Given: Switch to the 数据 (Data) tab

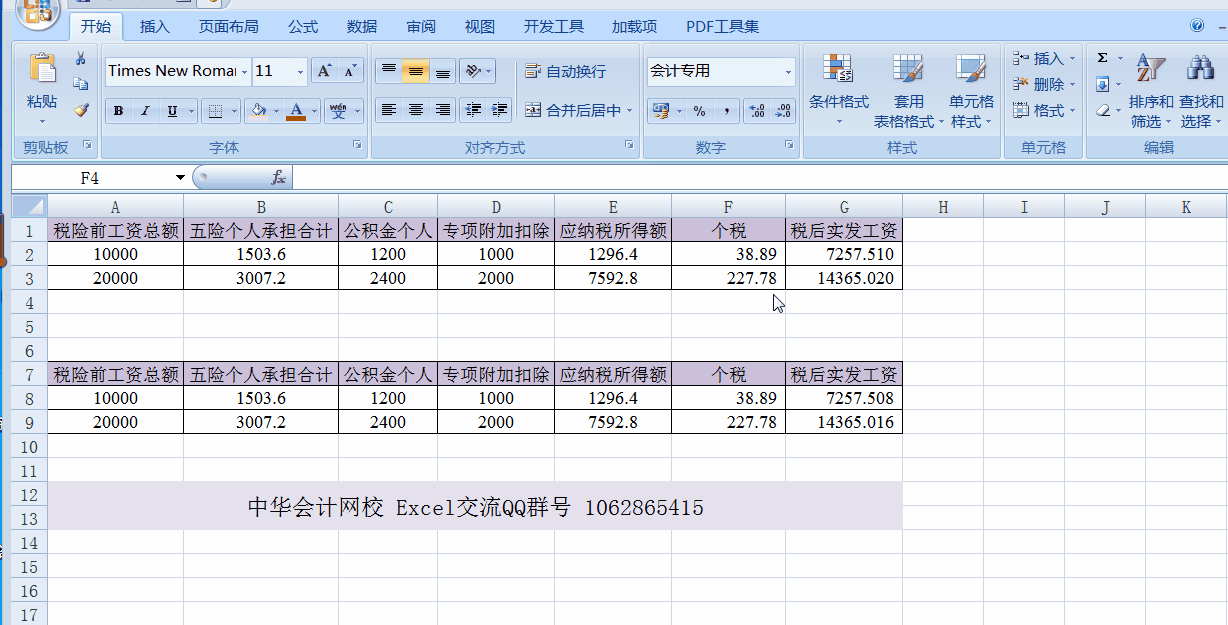Looking at the screenshot, I should coord(362,27).
